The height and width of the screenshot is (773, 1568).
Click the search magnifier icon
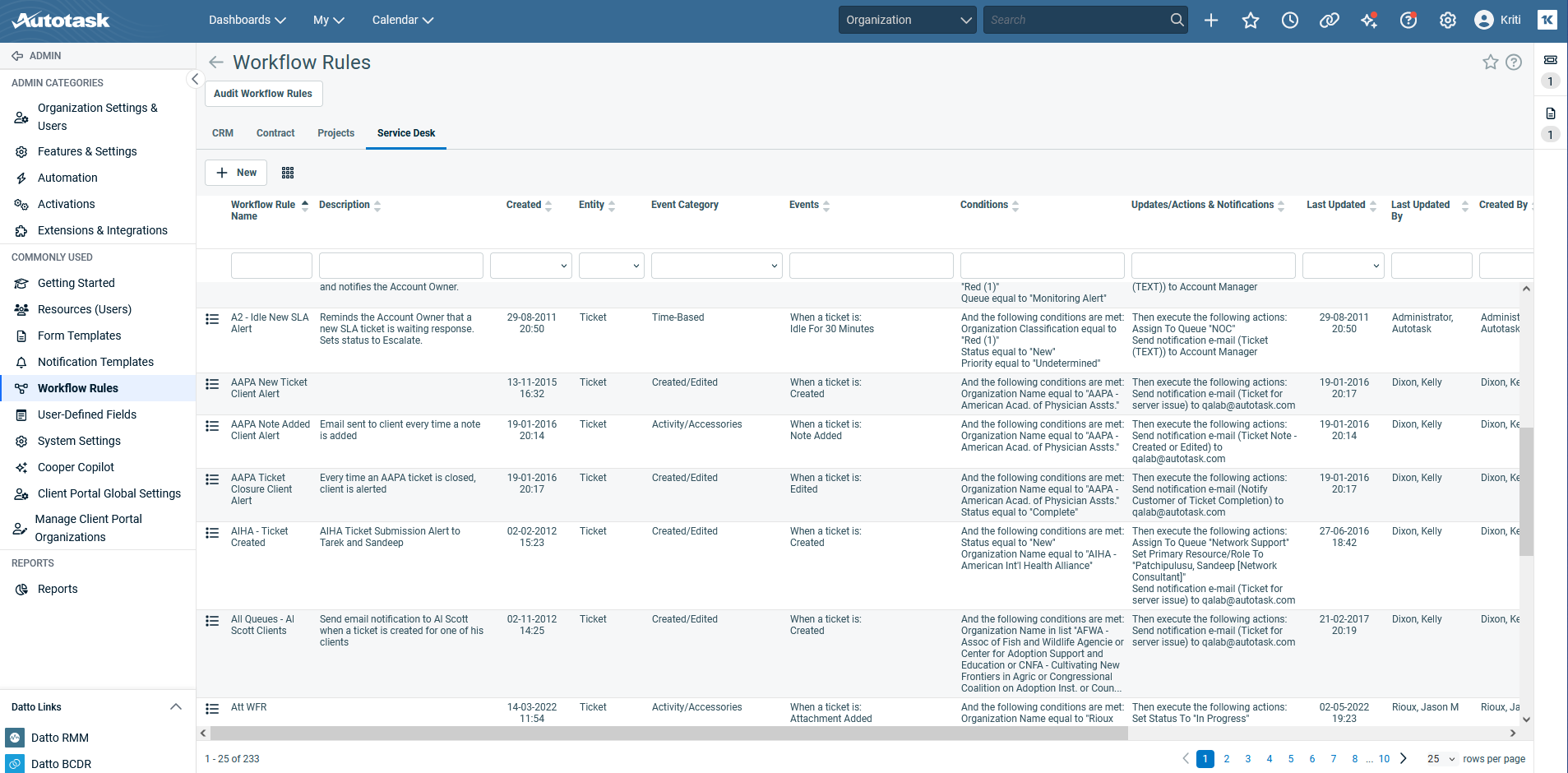coord(1177,20)
